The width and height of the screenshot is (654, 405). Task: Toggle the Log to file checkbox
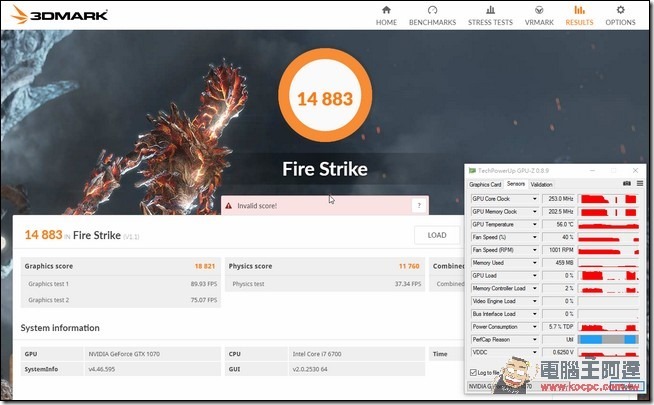tap(473, 372)
